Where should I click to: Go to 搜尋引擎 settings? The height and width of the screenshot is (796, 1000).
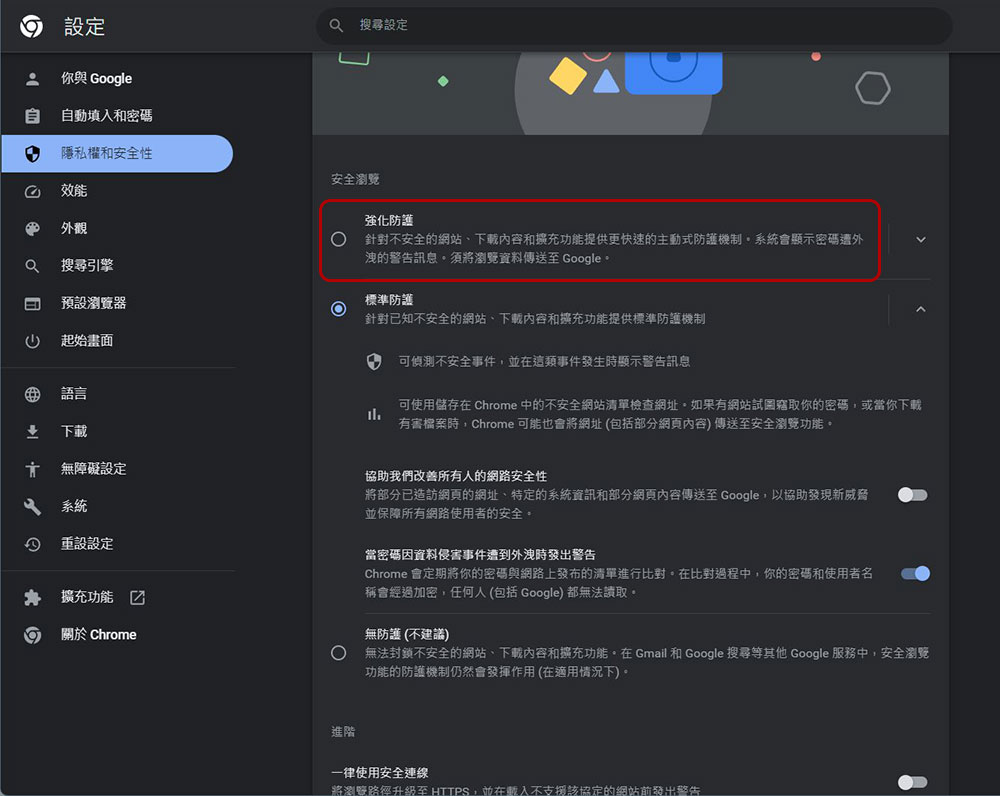coord(87,266)
